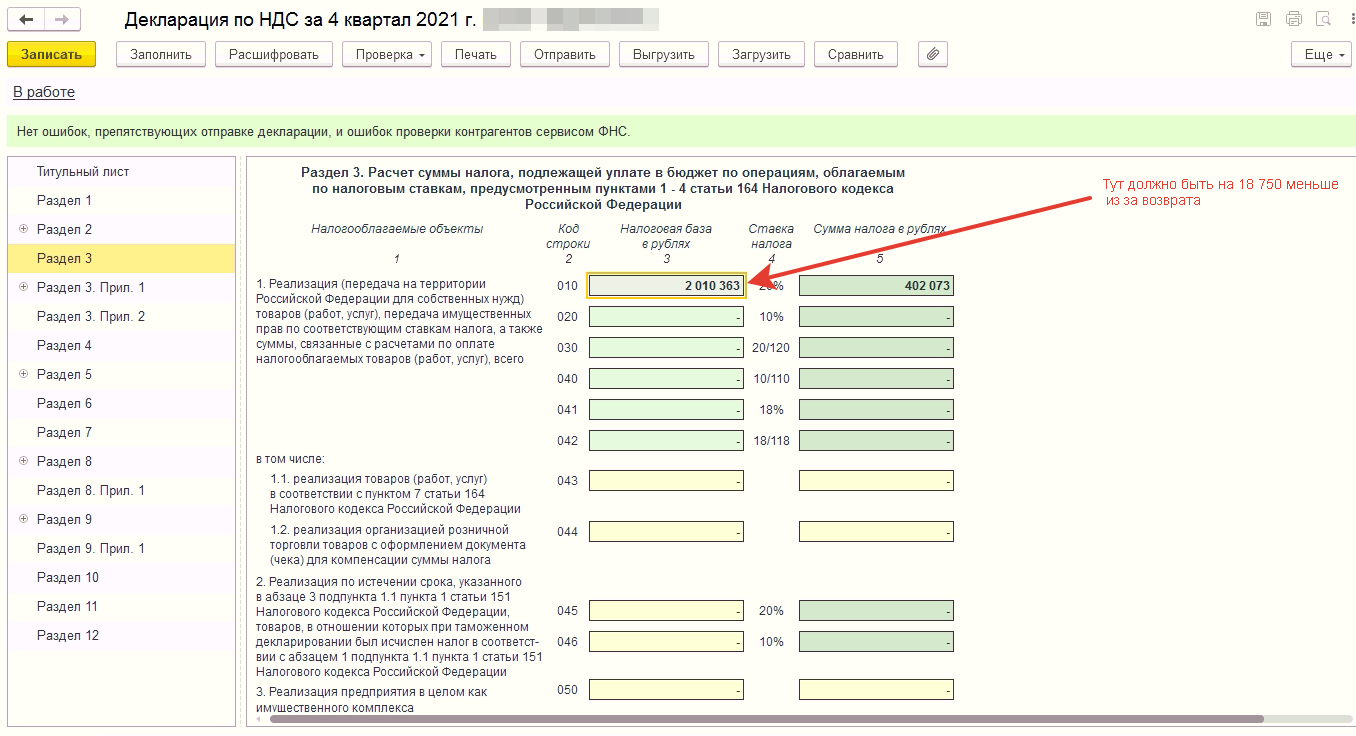Click the Заполнить button
Viewport: 1356px width, 736px height.
(x=161, y=55)
